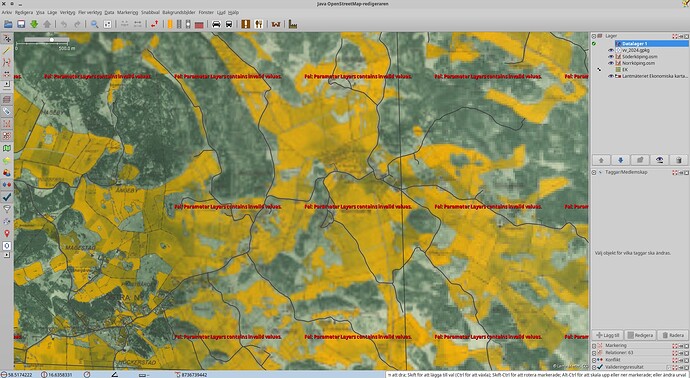Click the factory preset icon in toolbar
This screenshot has width=690, height=378.
click(x=293, y=24)
